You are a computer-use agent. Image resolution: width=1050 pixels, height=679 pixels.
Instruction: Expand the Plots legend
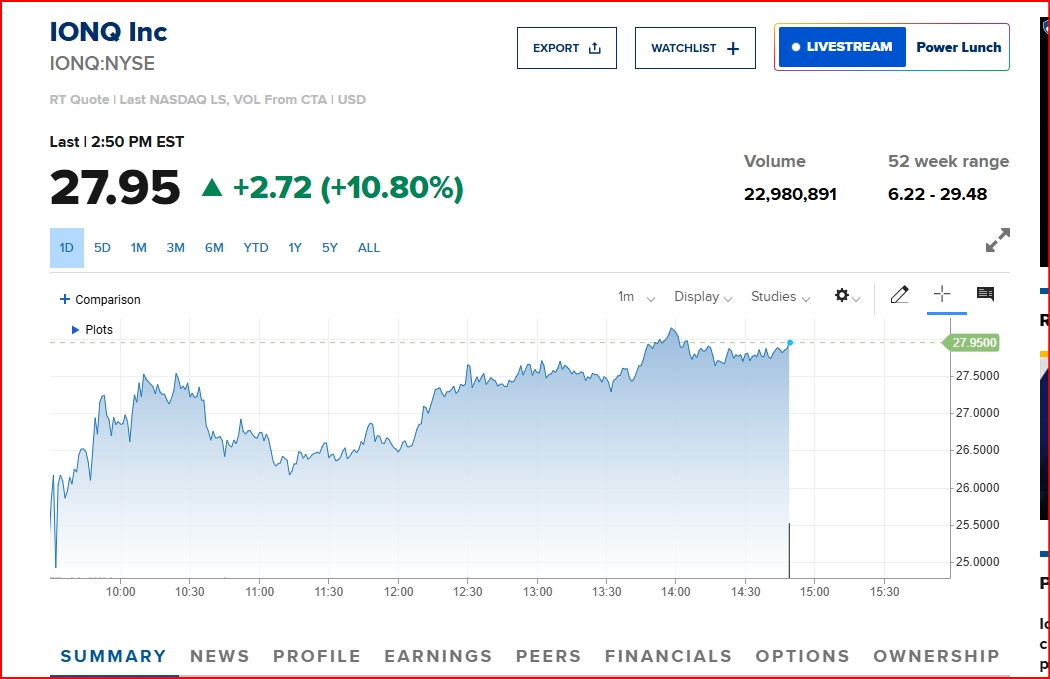[92, 329]
